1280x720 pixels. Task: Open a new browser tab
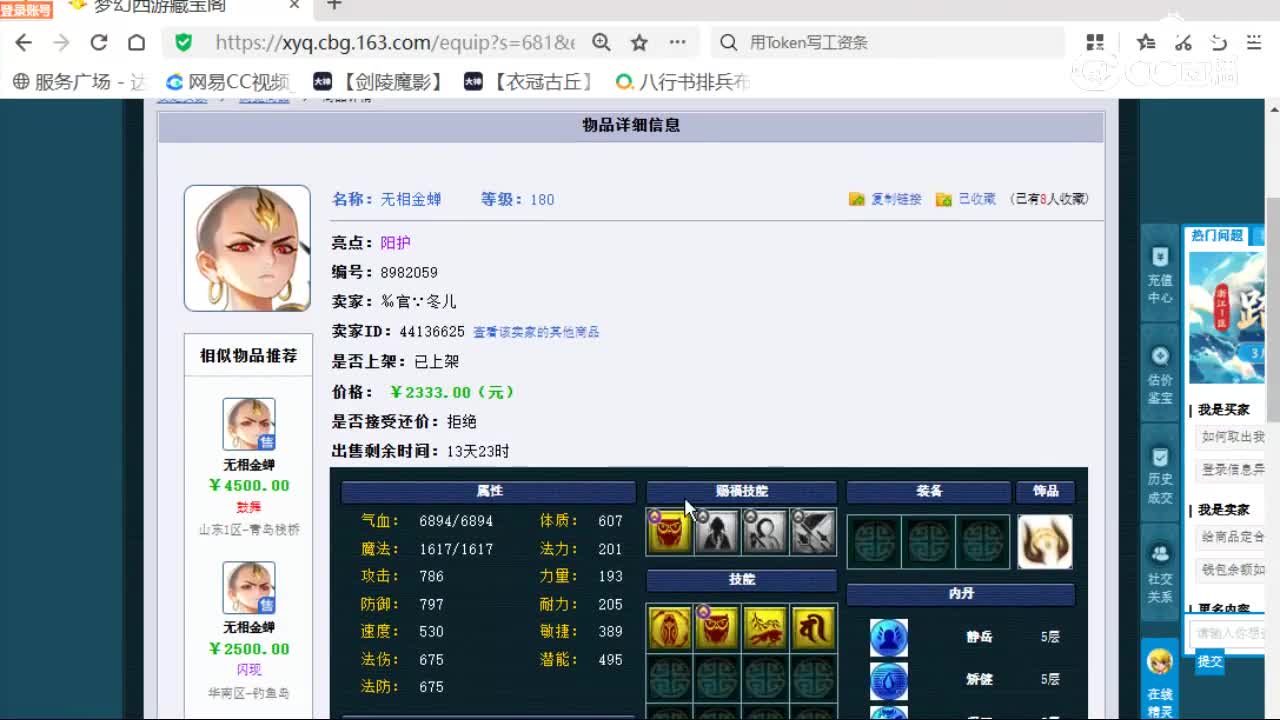[x=334, y=6]
